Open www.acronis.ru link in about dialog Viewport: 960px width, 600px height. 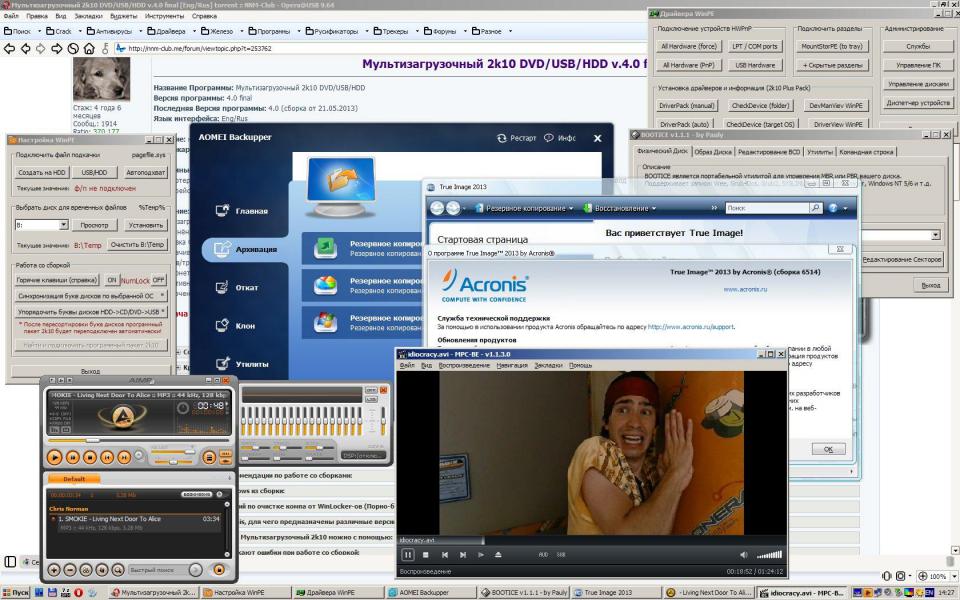(x=745, y=289)
